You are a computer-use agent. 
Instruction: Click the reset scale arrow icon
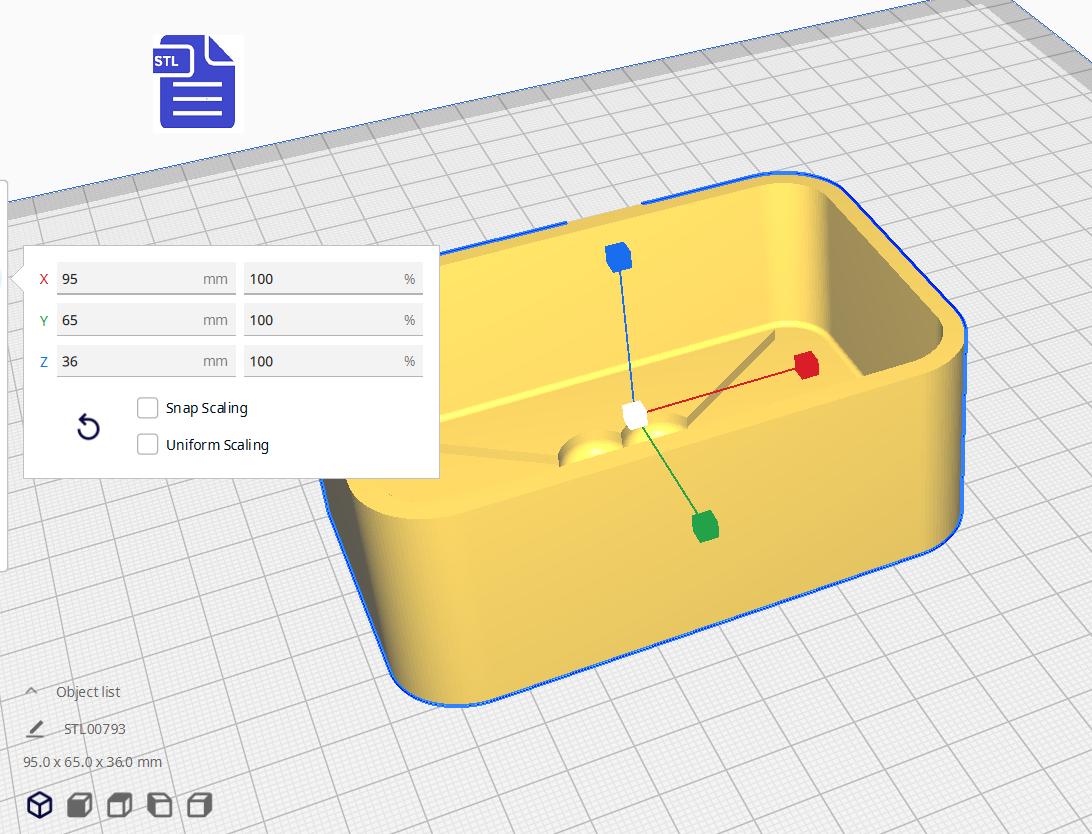point(88,427)
